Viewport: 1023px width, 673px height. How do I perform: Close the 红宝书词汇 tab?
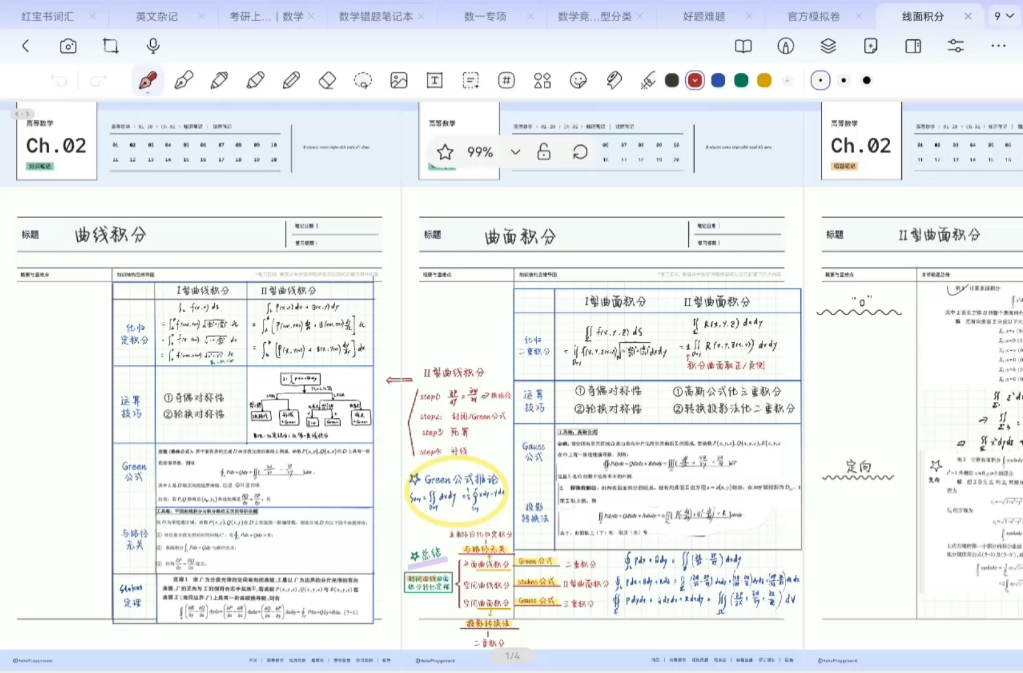point(92,16)
